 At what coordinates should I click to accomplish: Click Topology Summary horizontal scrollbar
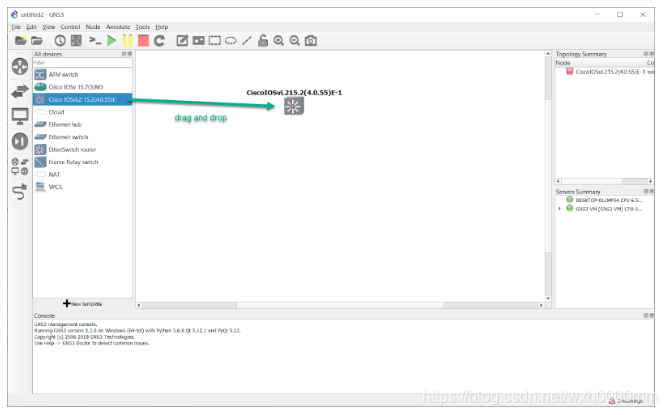604,181
